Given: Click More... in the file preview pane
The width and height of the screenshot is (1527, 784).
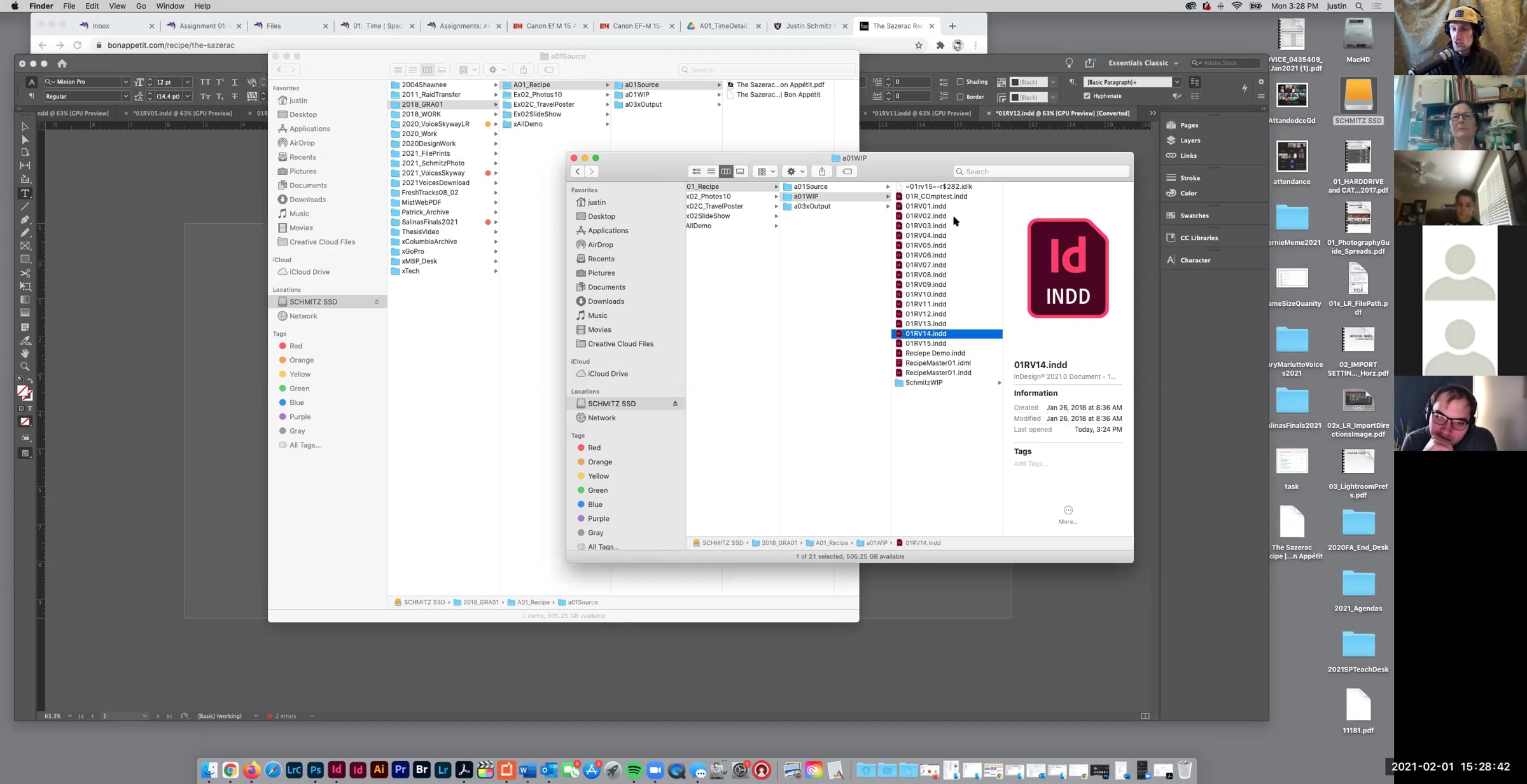Looking at the screenshot, I should click(1068, 514).
